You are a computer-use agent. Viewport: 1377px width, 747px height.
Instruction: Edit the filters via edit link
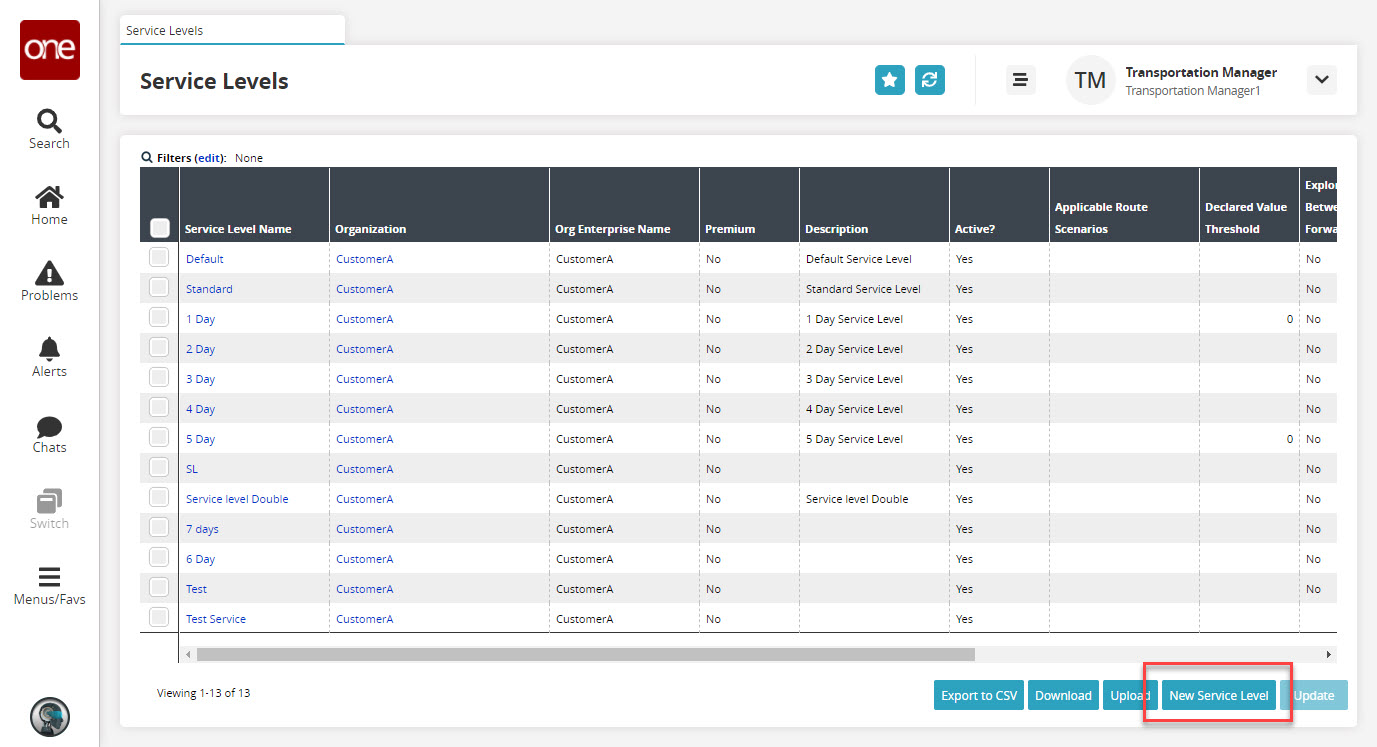pos(210,158)
